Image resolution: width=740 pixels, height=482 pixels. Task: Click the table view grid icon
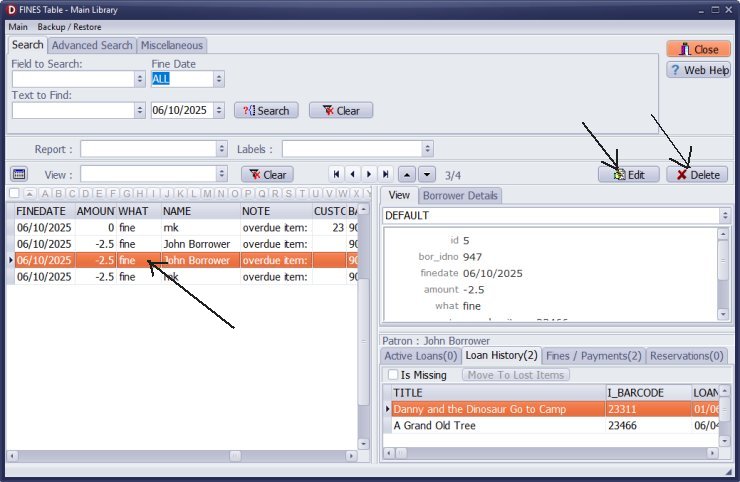click(18, 174)
